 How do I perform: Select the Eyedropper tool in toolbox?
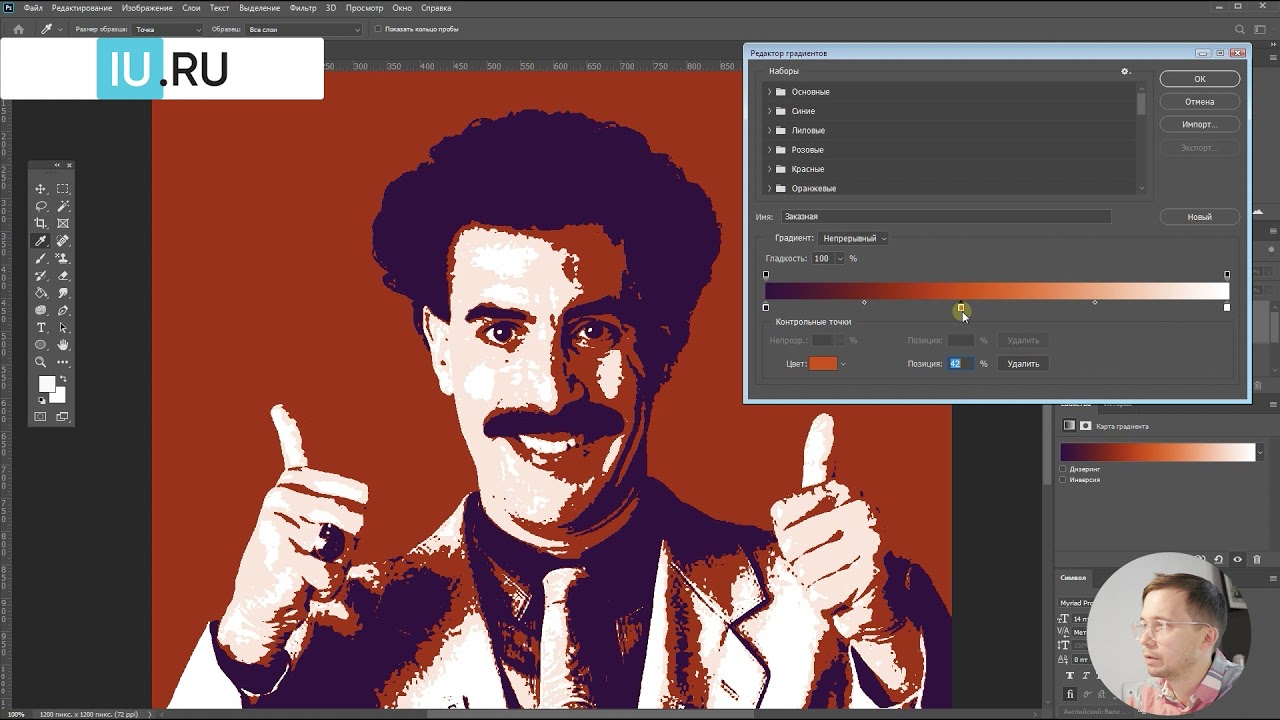pyautogui.click(x=41, y=241)
